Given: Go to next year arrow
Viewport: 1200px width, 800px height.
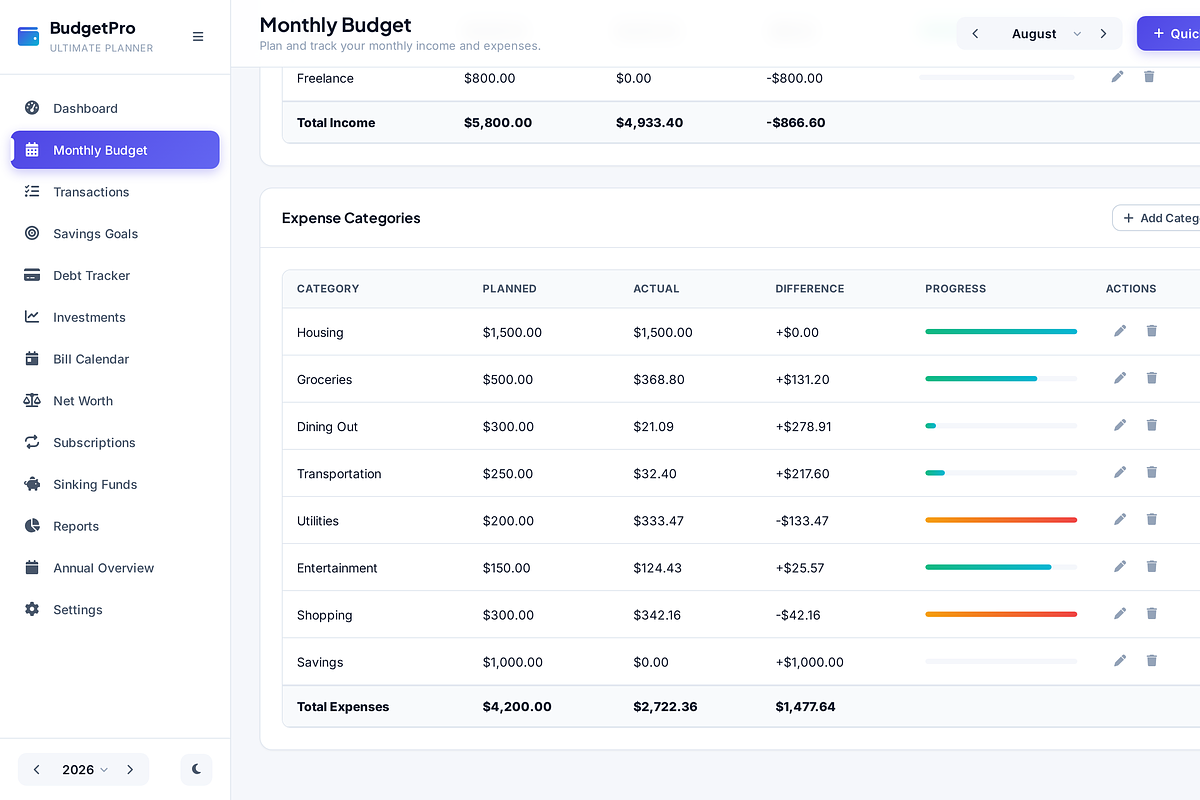Looking at the screenshot, I should point(130,769).
